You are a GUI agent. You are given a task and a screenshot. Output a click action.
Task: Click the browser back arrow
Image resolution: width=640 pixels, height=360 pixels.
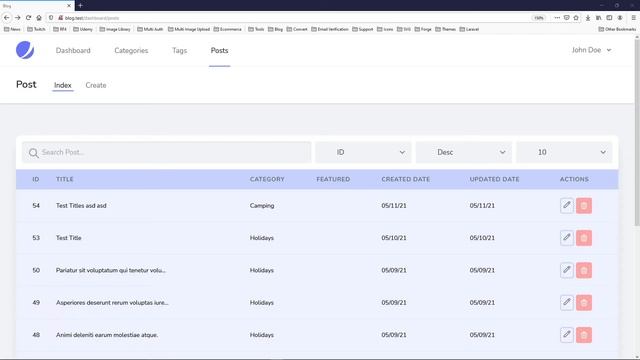pyautogui.click(x=7, y=18)
